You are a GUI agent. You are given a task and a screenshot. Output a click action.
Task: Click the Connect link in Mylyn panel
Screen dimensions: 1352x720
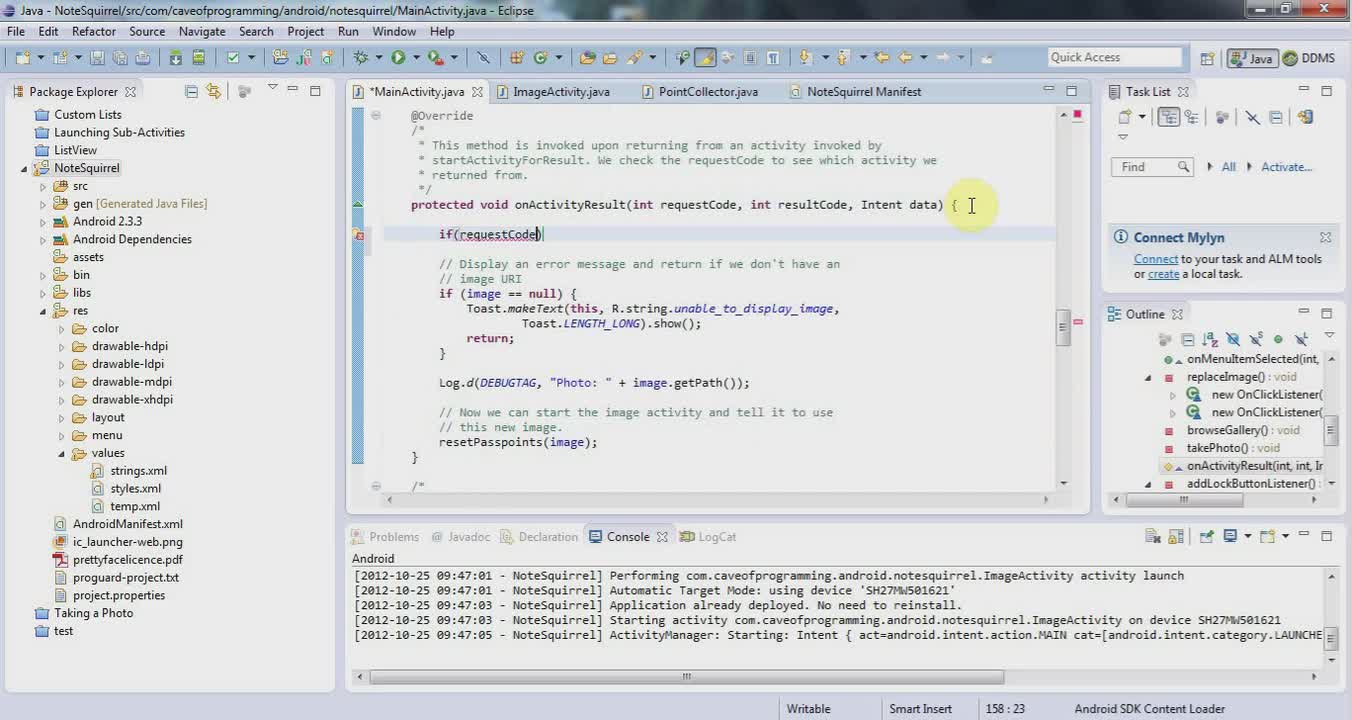point(1156,259)
